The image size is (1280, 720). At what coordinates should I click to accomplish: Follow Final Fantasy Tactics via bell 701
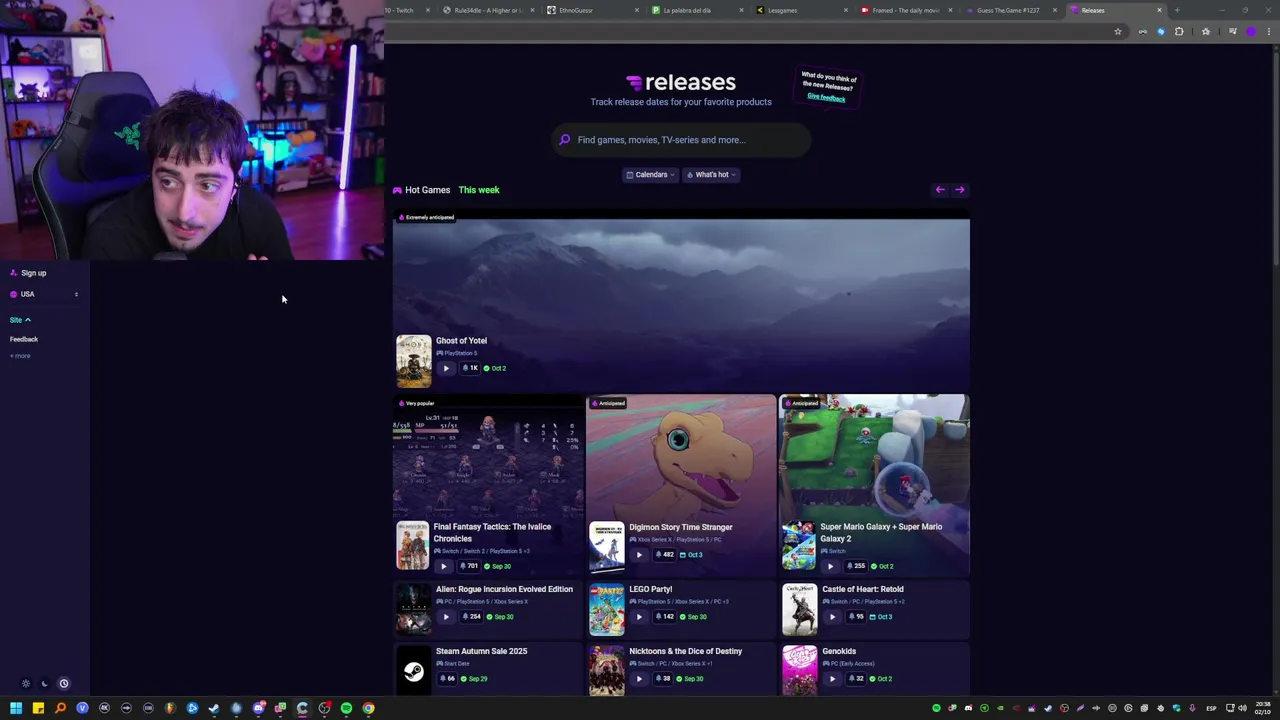tap(470, 566)
